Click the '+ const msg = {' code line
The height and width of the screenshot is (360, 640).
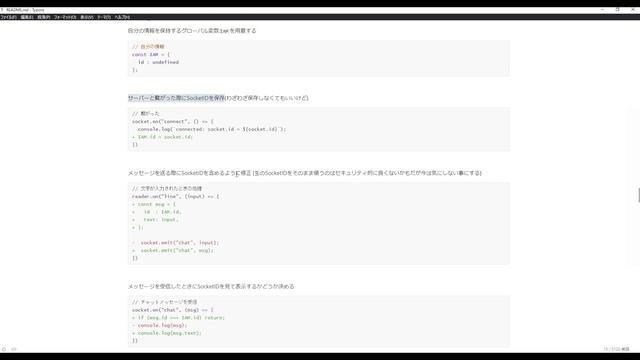point(153,204)
